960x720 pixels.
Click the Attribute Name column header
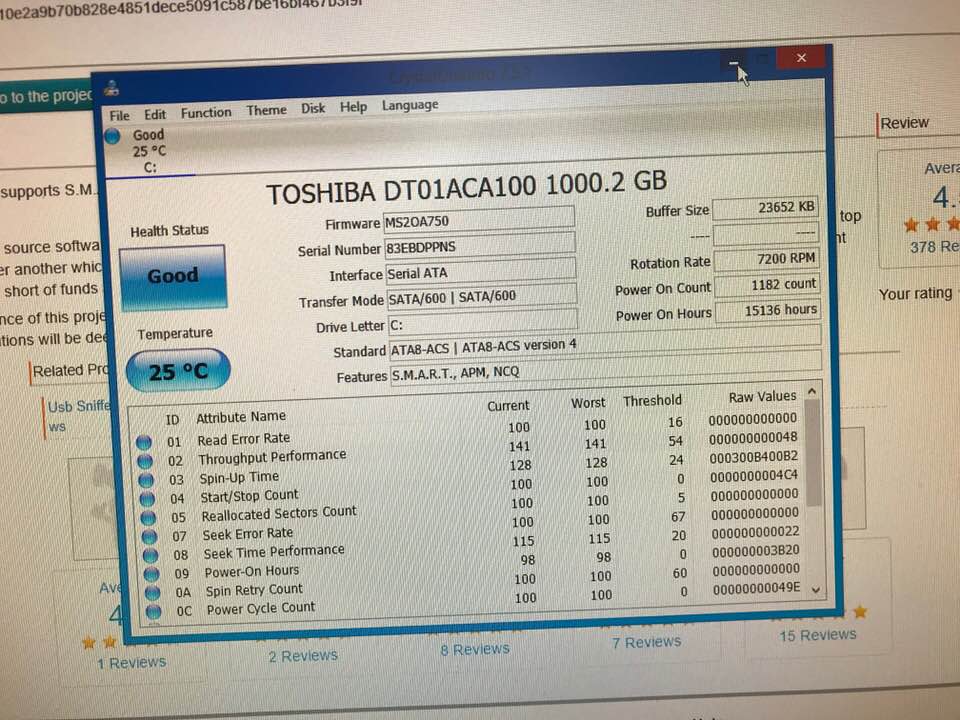pos(241,417)
